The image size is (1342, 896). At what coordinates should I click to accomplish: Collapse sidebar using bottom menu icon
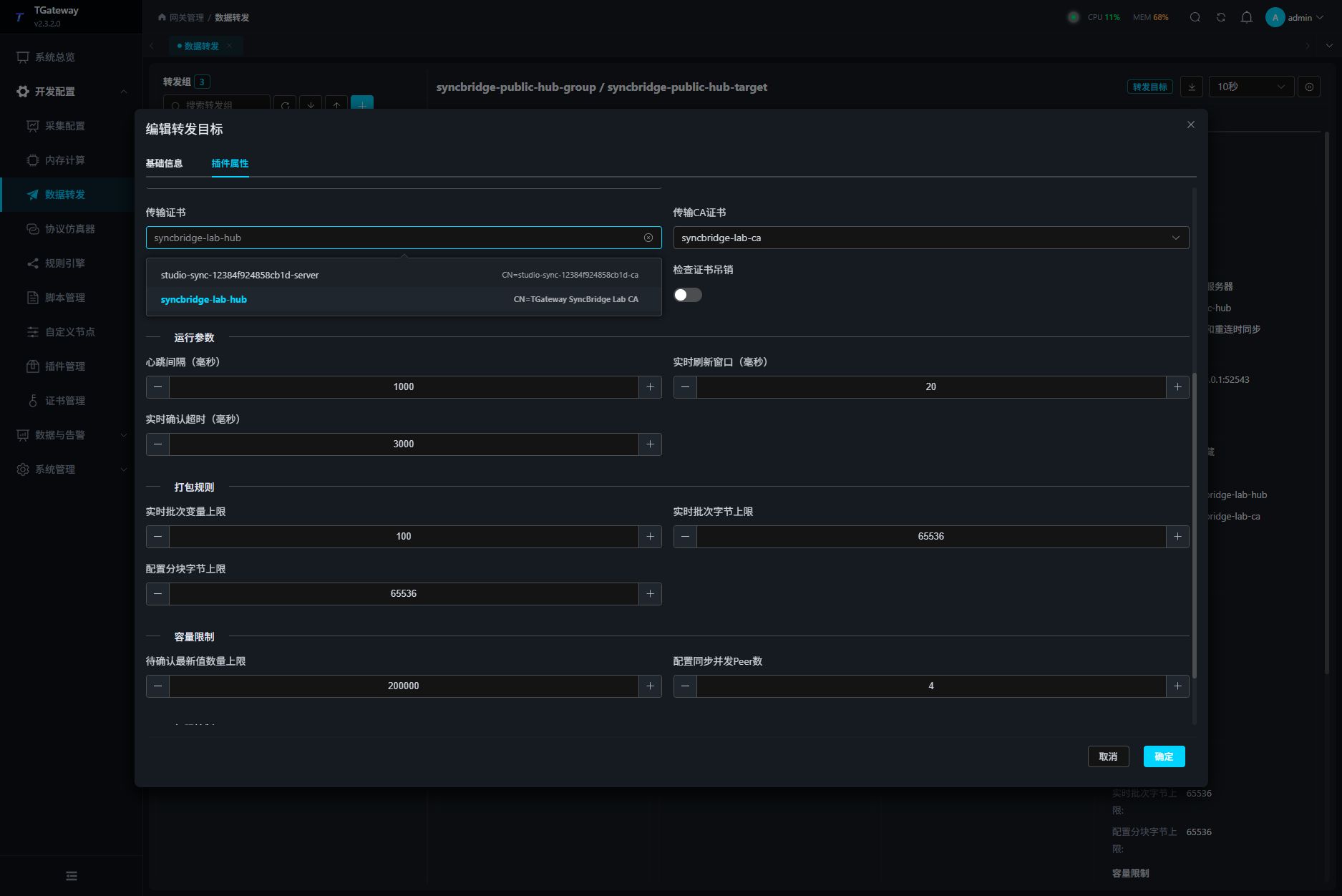72,876
